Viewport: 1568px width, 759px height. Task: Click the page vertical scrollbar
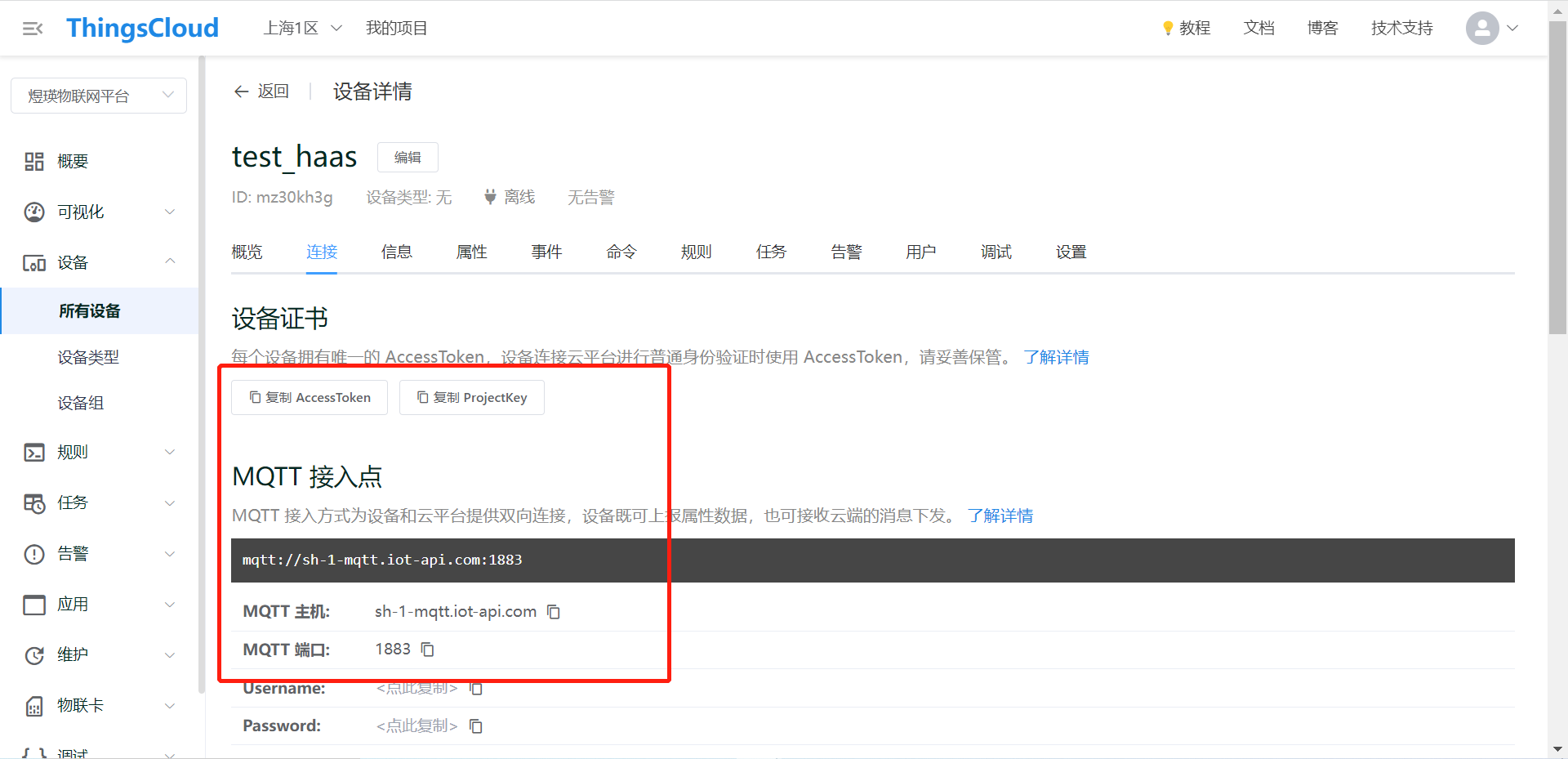coord(1557,178)
